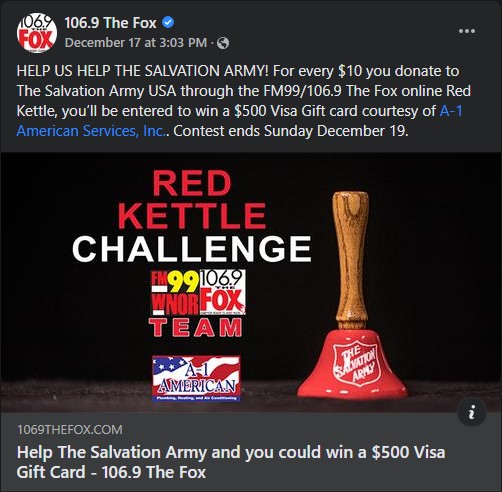Click the info icon on link preview
502x492 pixels.
pyautogui.click(x=472, y=414)
